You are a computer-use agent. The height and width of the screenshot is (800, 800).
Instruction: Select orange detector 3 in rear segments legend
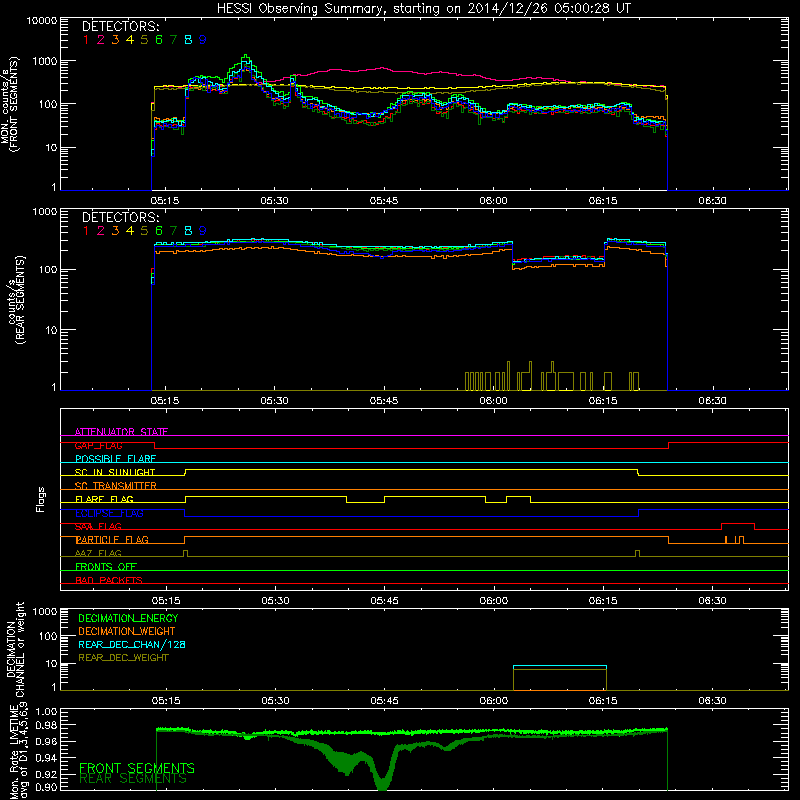pos(115,231)
